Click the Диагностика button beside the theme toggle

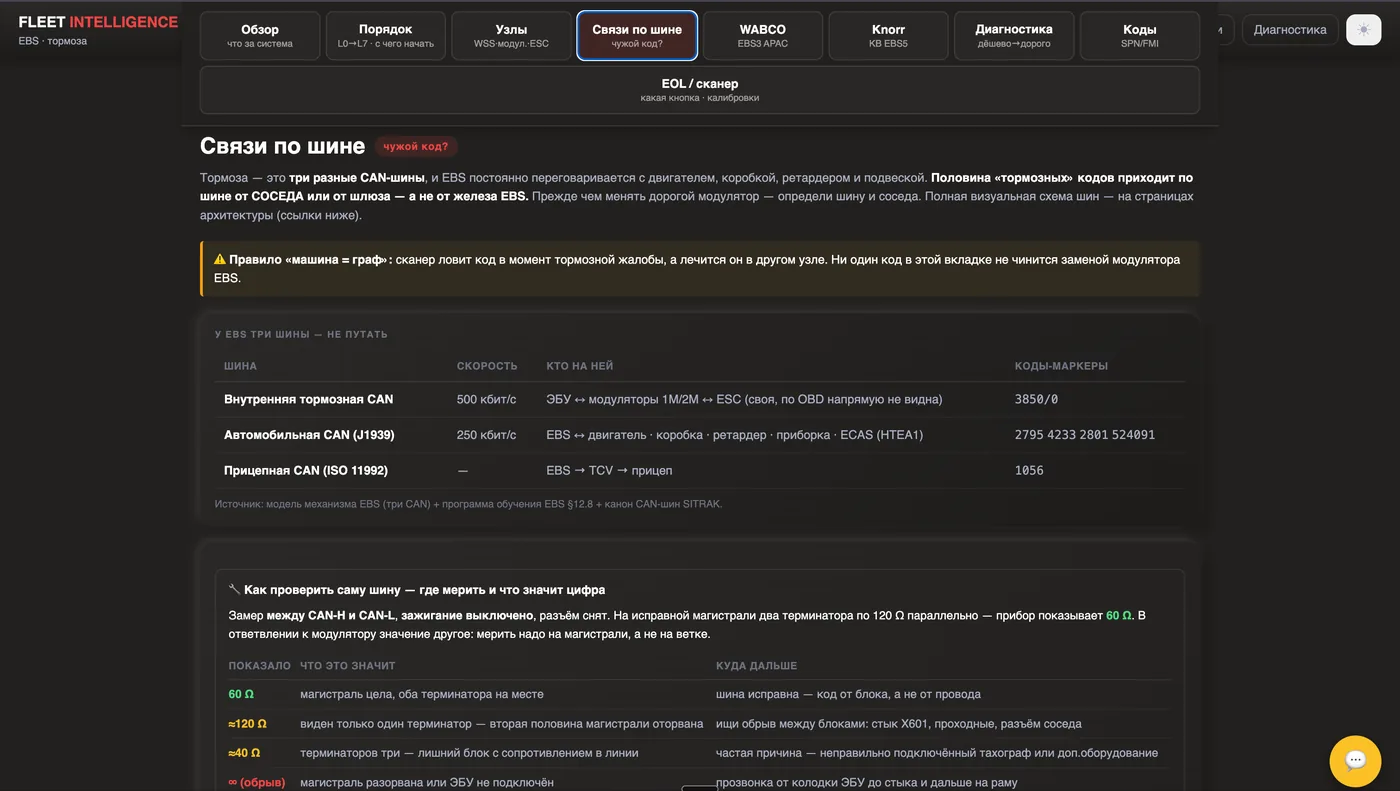(1290, 30)
